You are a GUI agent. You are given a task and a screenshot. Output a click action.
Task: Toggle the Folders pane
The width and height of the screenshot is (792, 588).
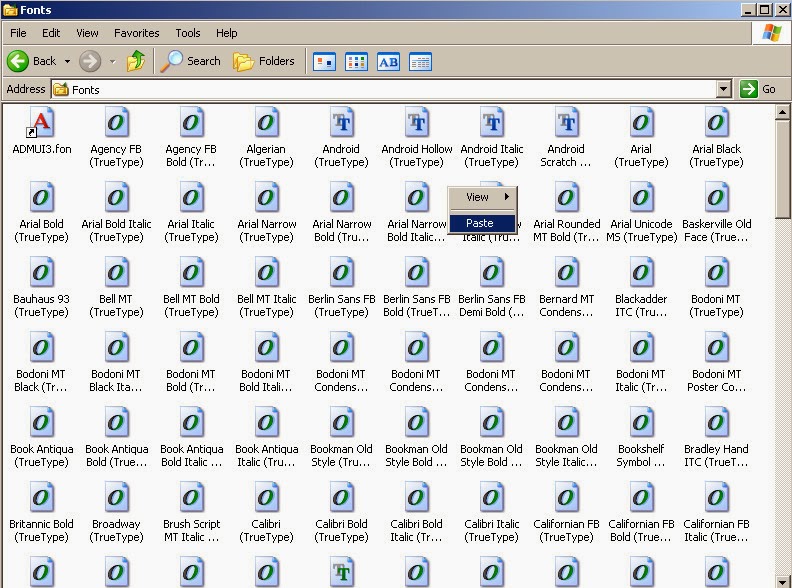tap(264, 61)
